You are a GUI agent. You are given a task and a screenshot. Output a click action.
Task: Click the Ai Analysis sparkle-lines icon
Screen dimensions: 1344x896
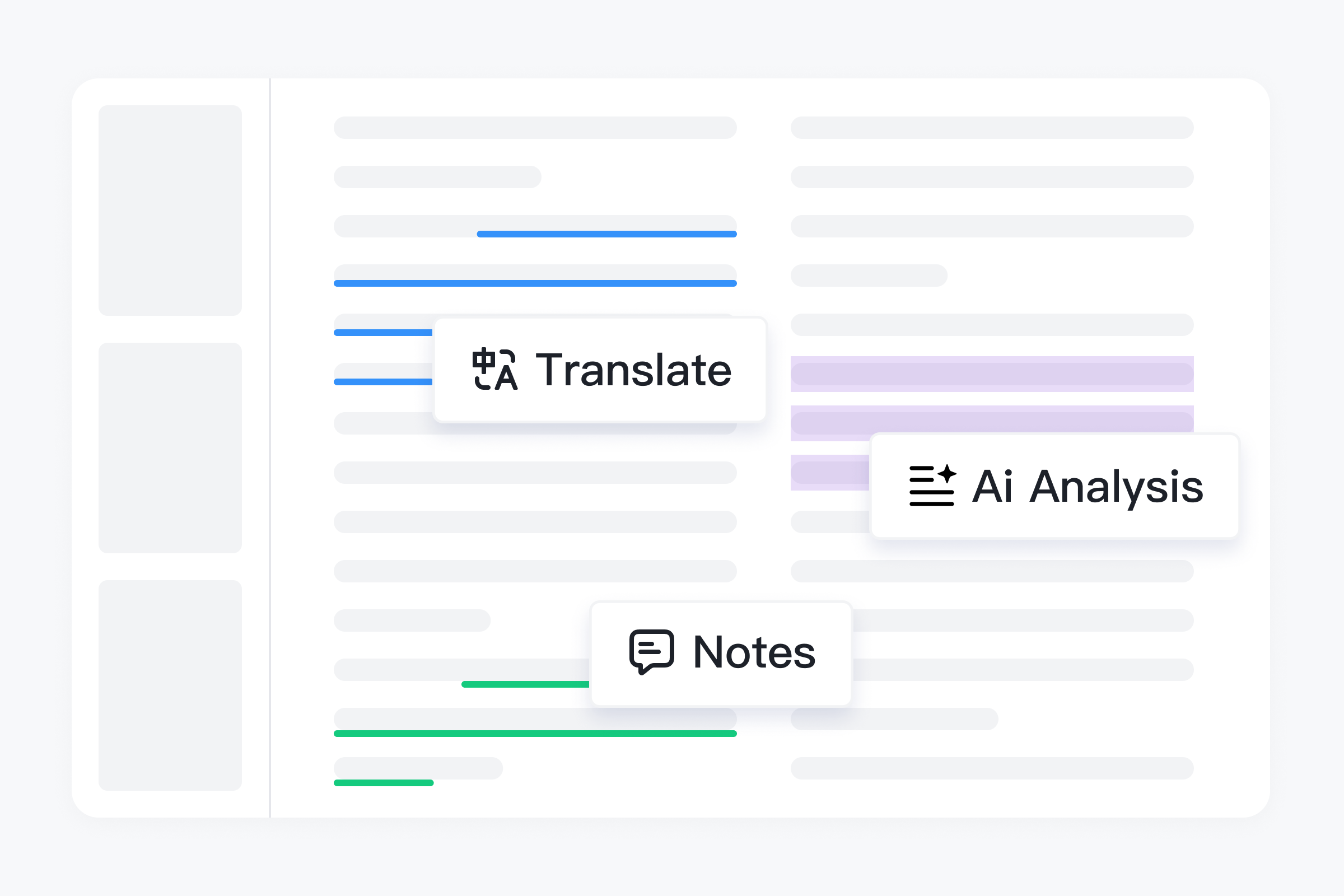point(932,485)
